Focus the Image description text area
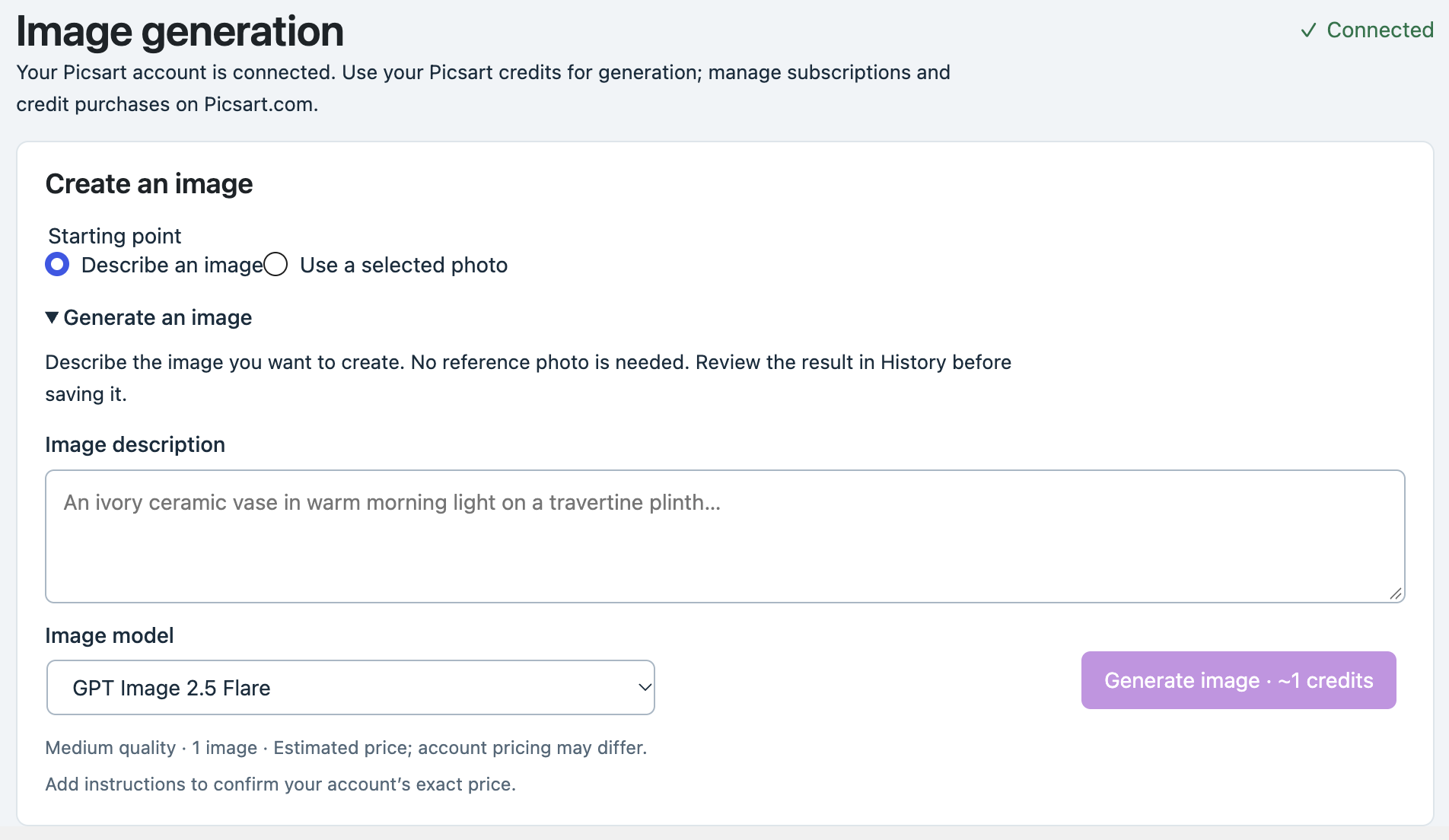 (725, 536)
